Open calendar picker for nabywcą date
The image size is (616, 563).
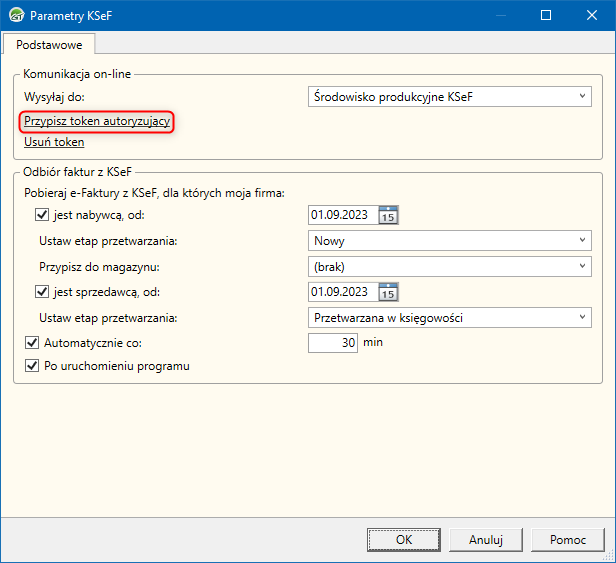click(389, 214)
